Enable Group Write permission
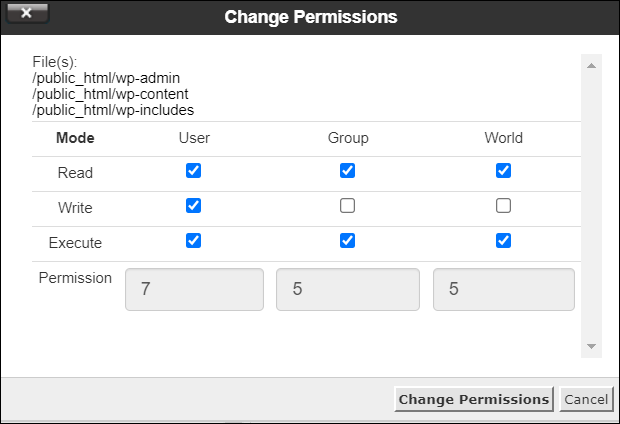Image resolution: width=620 pixels, height=424 pixels. pyautogui.click(x=347, y=206)
